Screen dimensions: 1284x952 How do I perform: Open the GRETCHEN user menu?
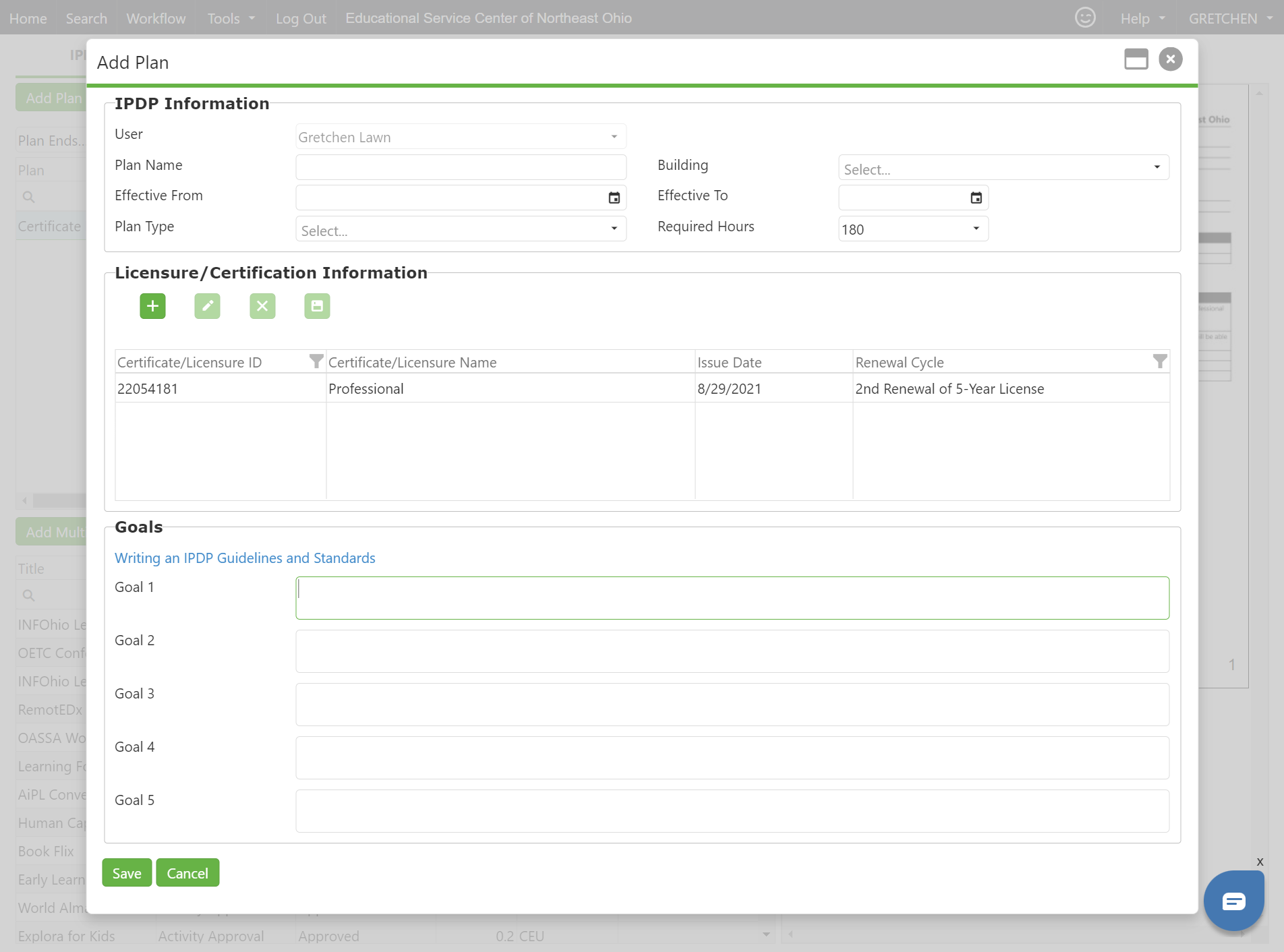[1230, 18]
